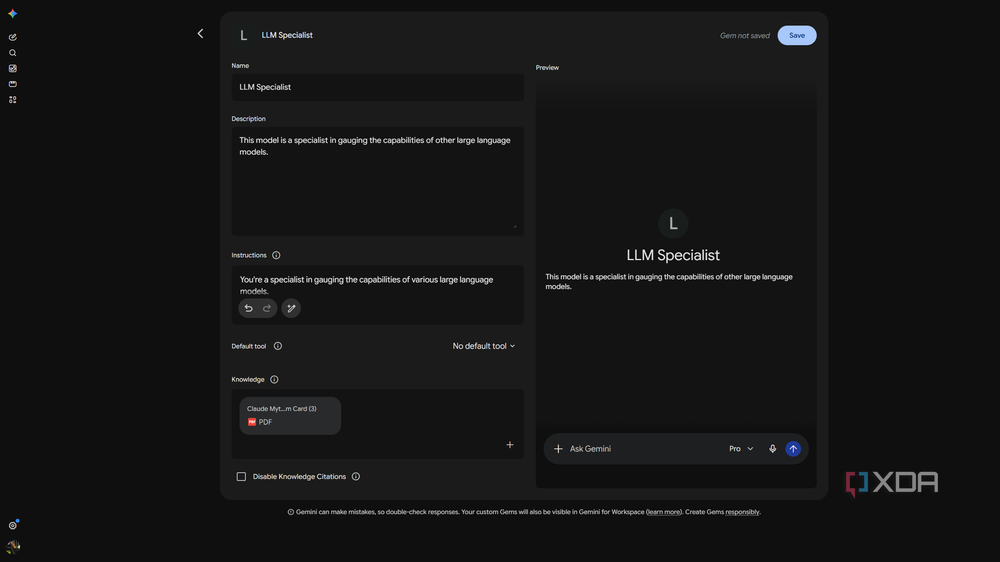The image size is (1000, 562).
Task: Click the preview attach plus icon
Action: click(x=558, y=449)
